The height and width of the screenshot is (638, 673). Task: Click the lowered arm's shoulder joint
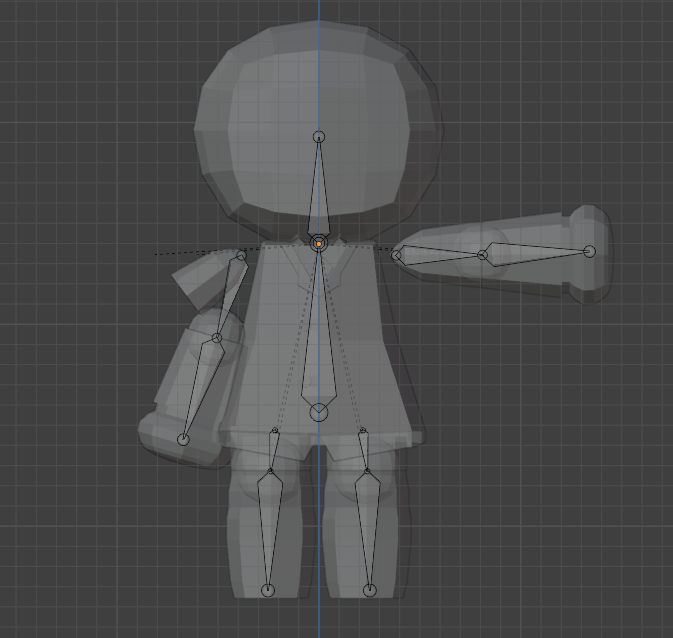pyautogui.click(x=241, y=256)
